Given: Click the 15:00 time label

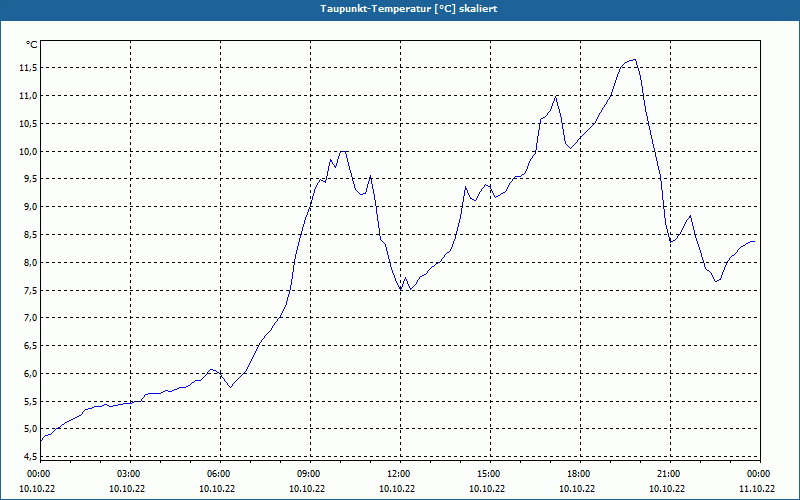Looking at the screenshot, I should [x=490, y=474].
